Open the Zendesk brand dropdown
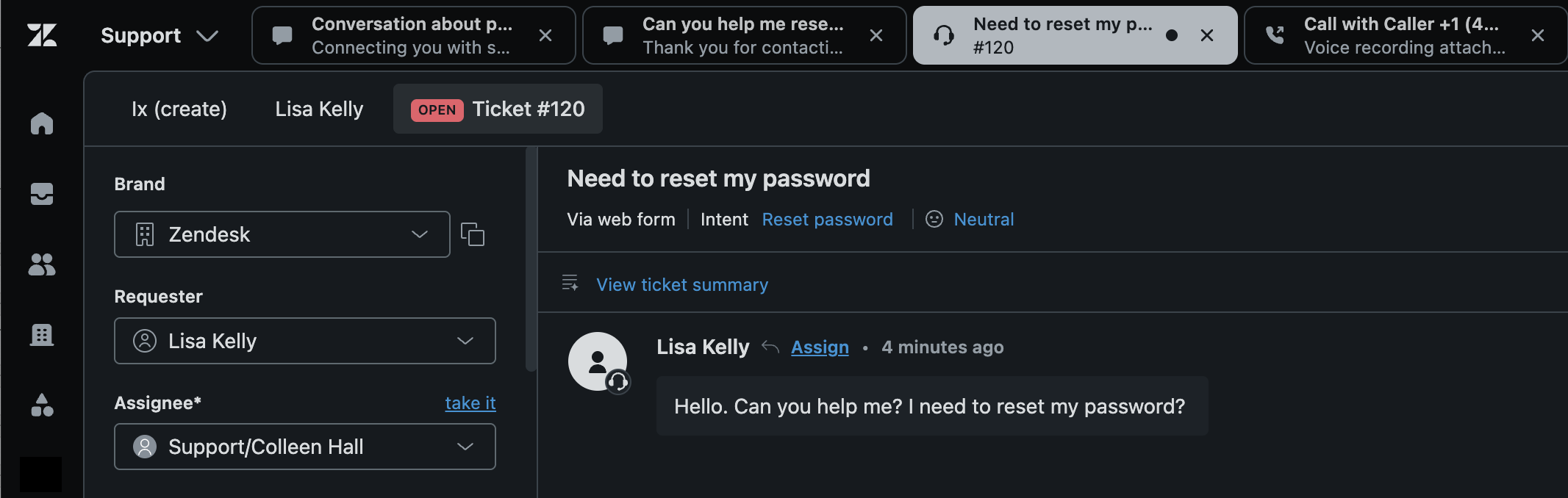The width and height of the screenshot is (1568, 498). pyautogui.click(x=282, y=234)
